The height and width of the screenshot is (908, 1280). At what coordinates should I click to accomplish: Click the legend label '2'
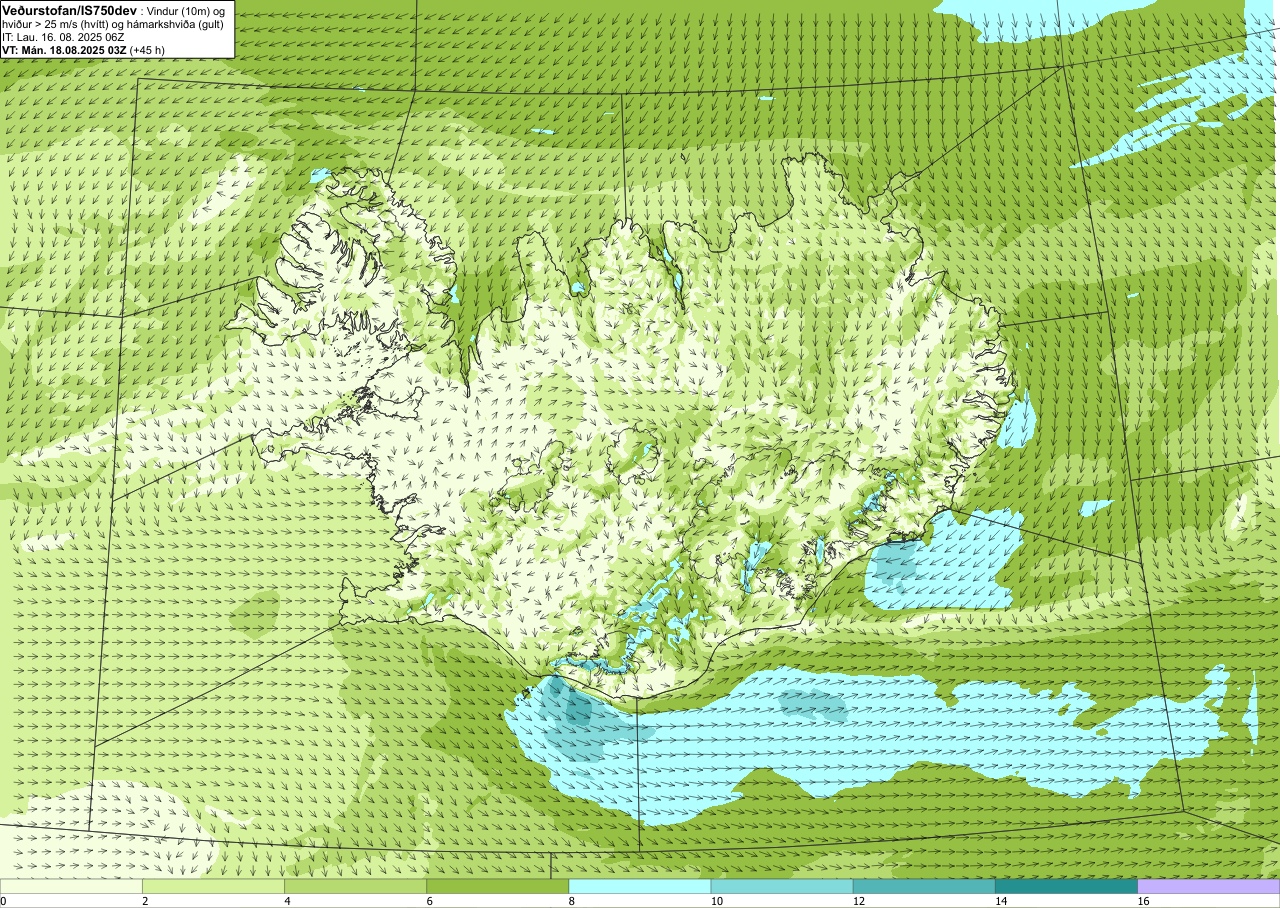pyautogui.click(x=145, y=901)
